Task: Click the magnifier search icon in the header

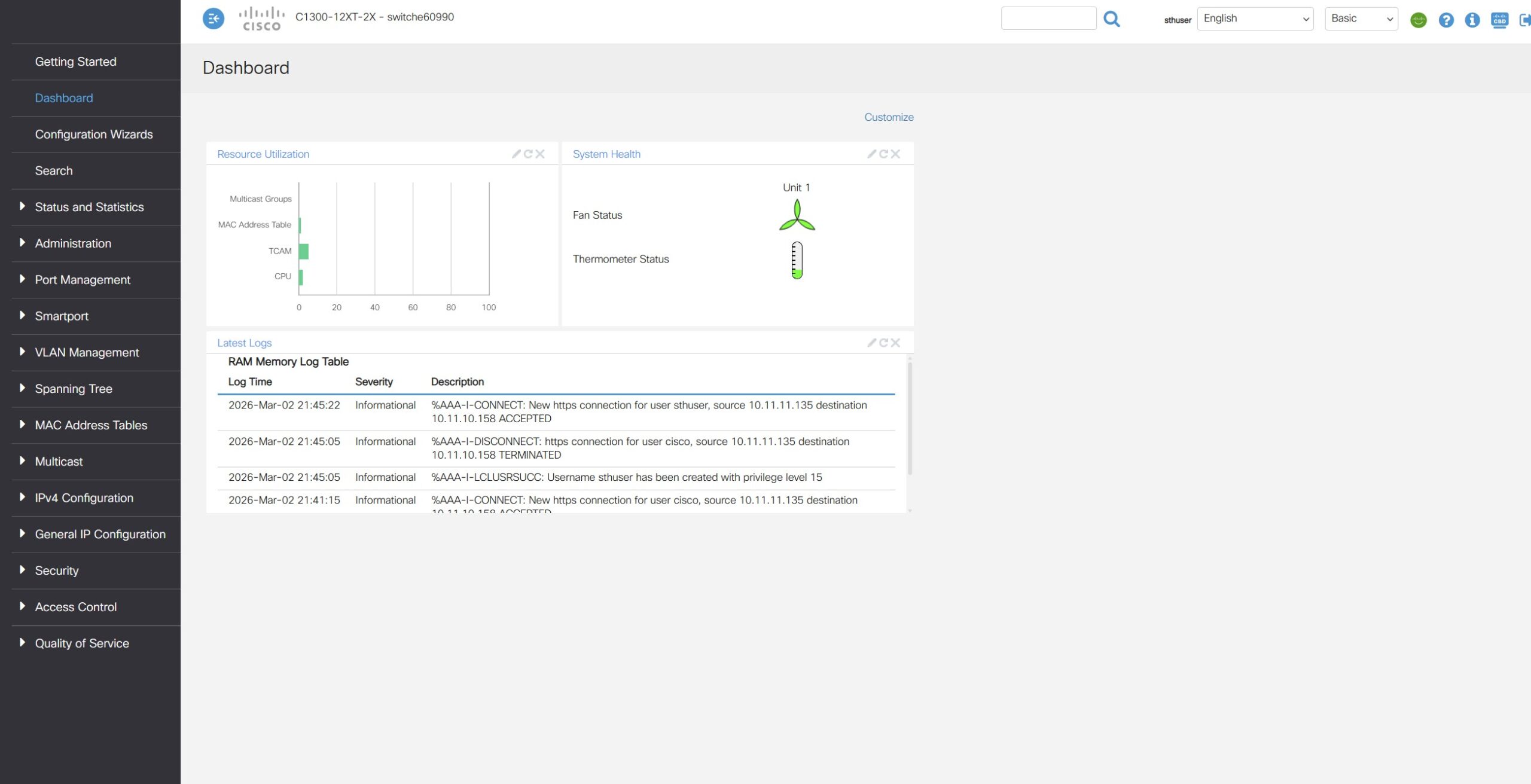Action: [x=1111, y=19]
